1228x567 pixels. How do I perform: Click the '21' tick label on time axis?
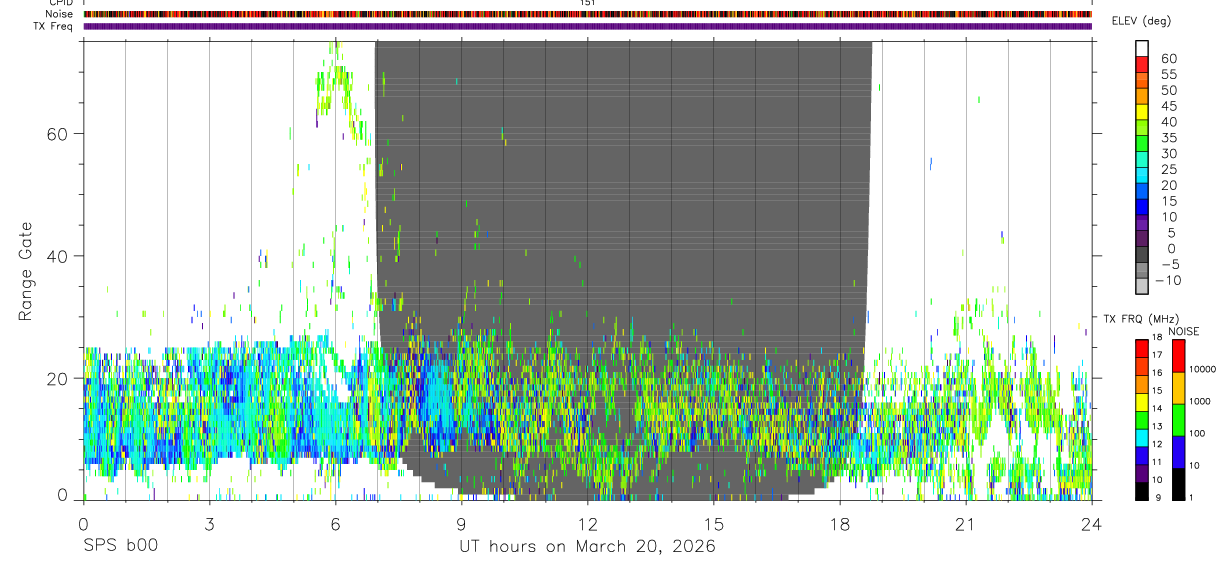[965, 524]
